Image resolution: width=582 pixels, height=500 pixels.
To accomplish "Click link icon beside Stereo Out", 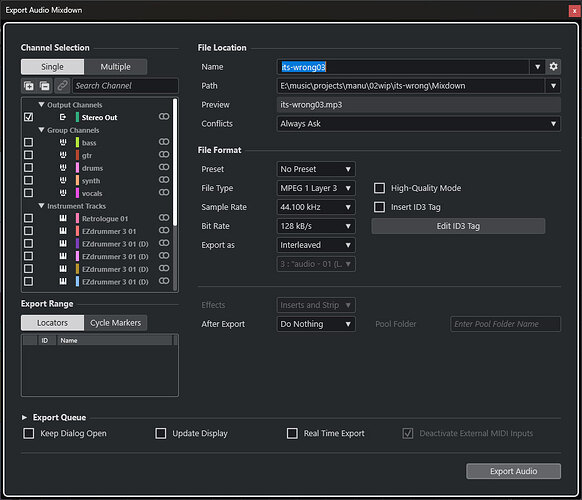I will click(x=164, y=117).
